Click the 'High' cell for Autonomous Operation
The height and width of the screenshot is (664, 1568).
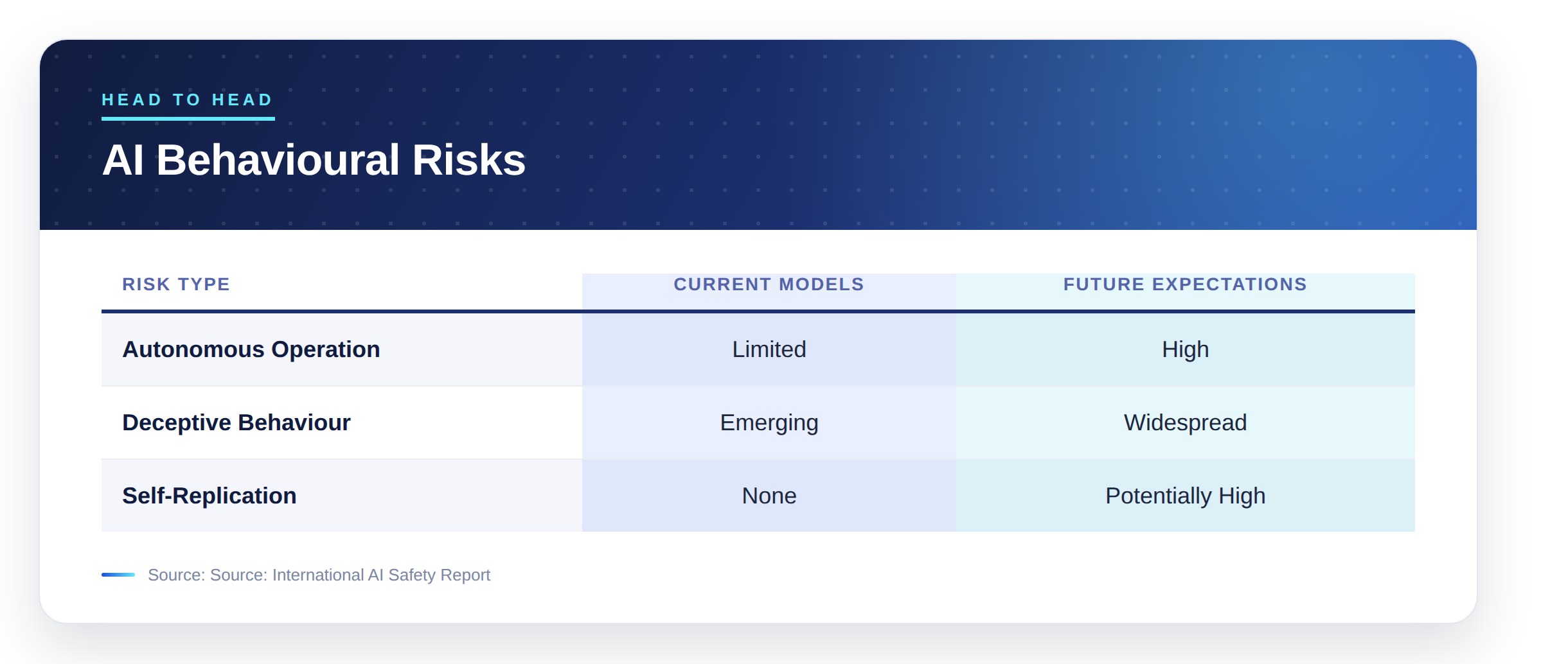click(x=1185, y=349)
